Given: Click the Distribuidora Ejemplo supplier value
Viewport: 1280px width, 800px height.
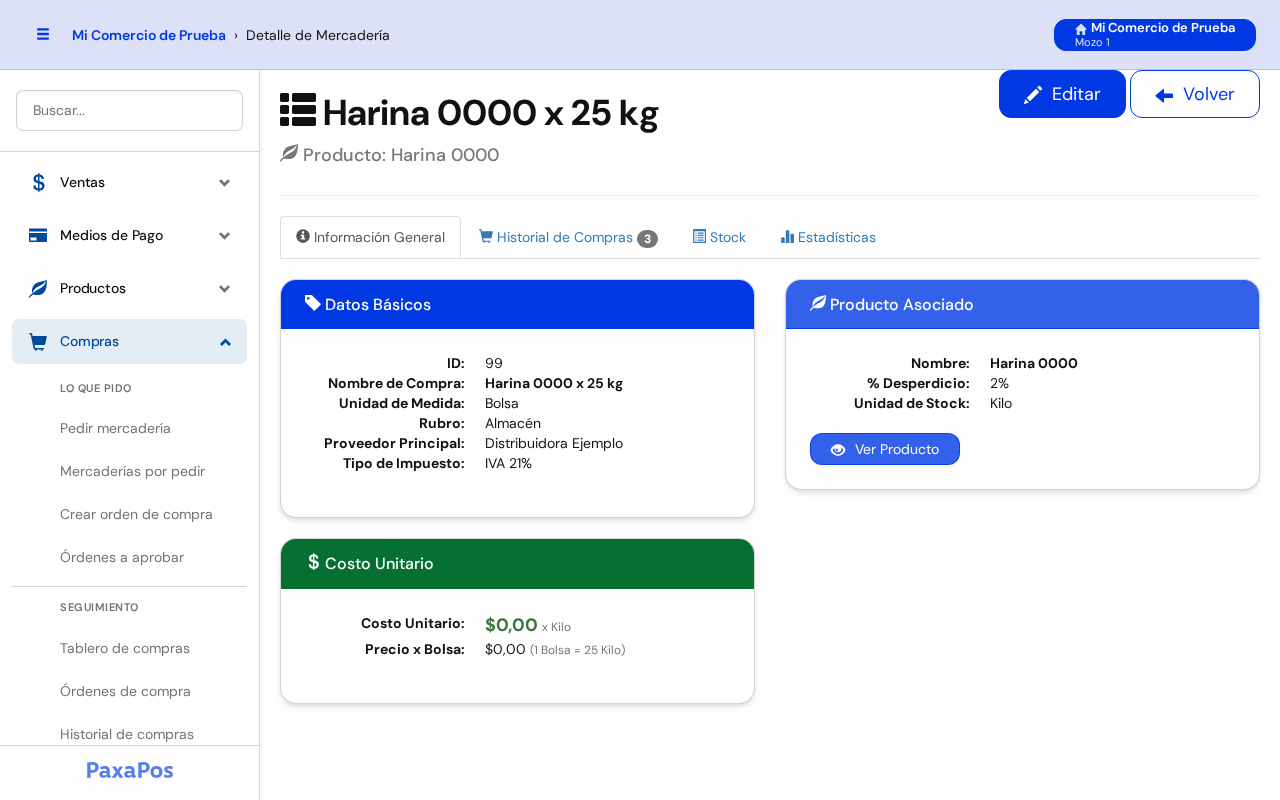Looking at the screenshot, I should (x=554, y=443).
